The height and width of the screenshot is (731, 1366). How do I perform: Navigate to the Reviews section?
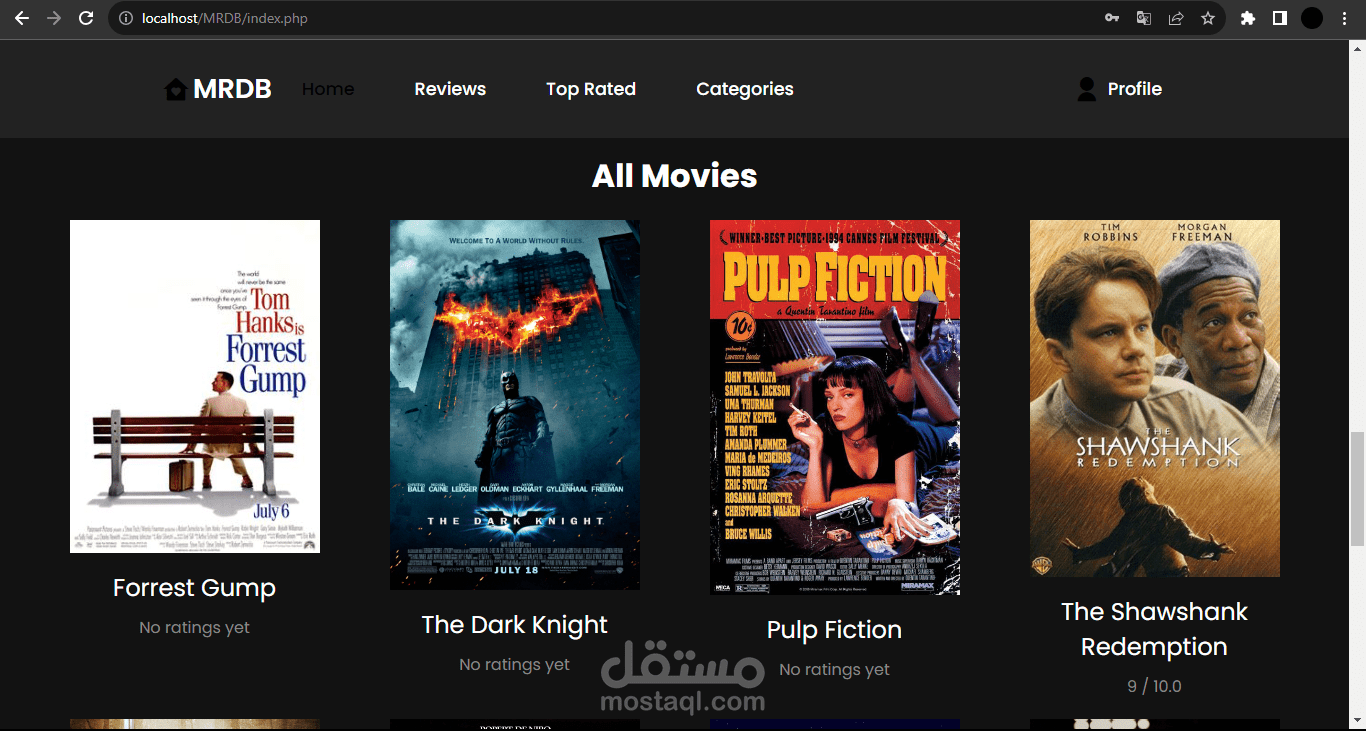[x=450, y=88]
